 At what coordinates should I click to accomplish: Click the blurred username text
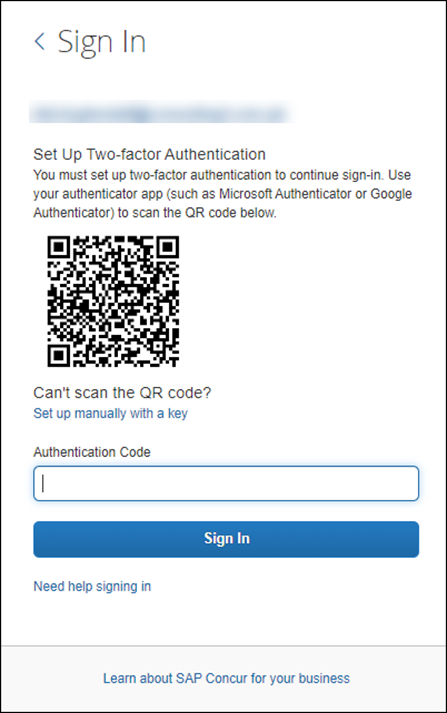point(159,113)
